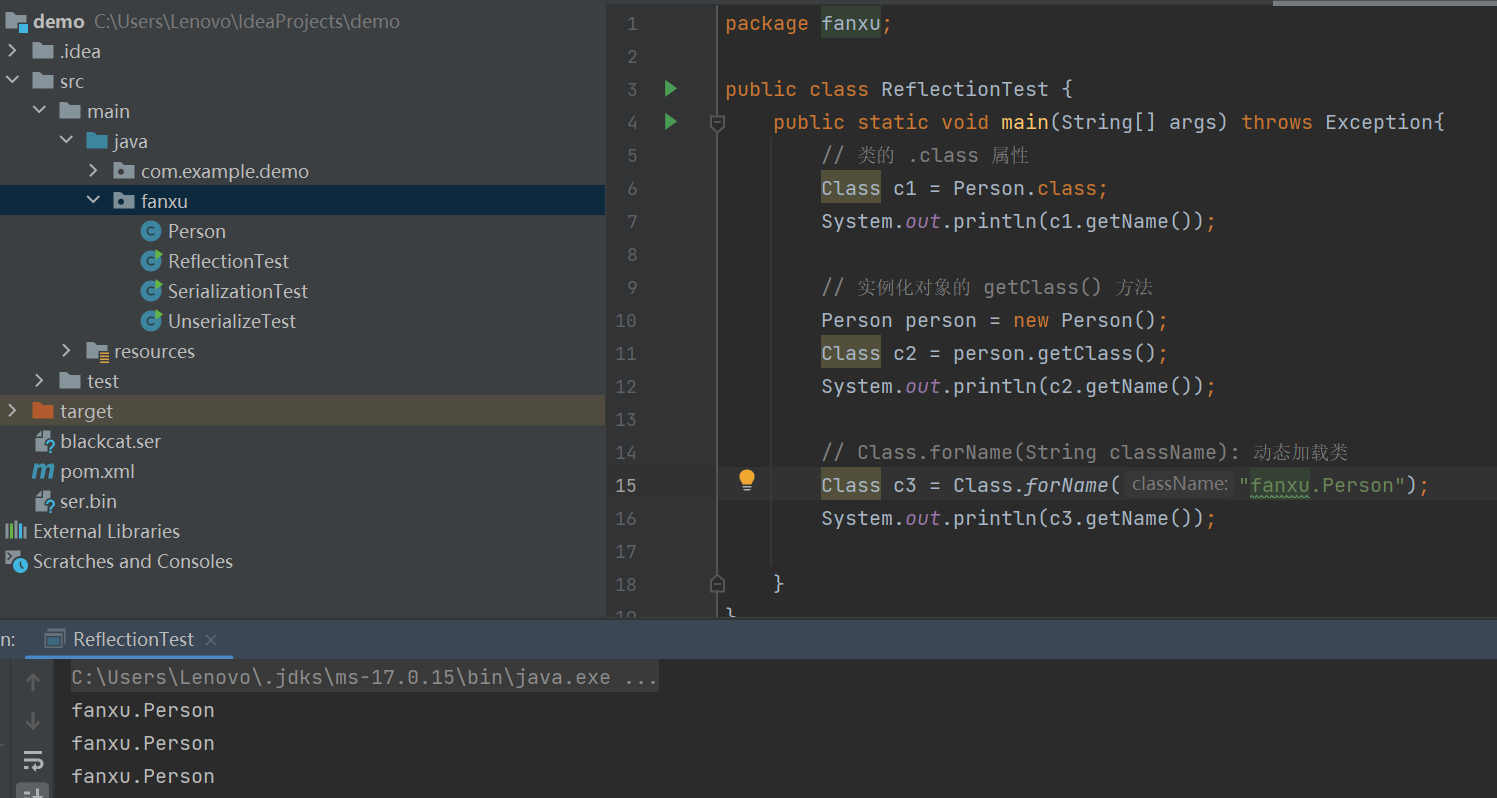The image size is (1497, 798).
Task: Collapse the fanxu package
Action: [93, 201]
